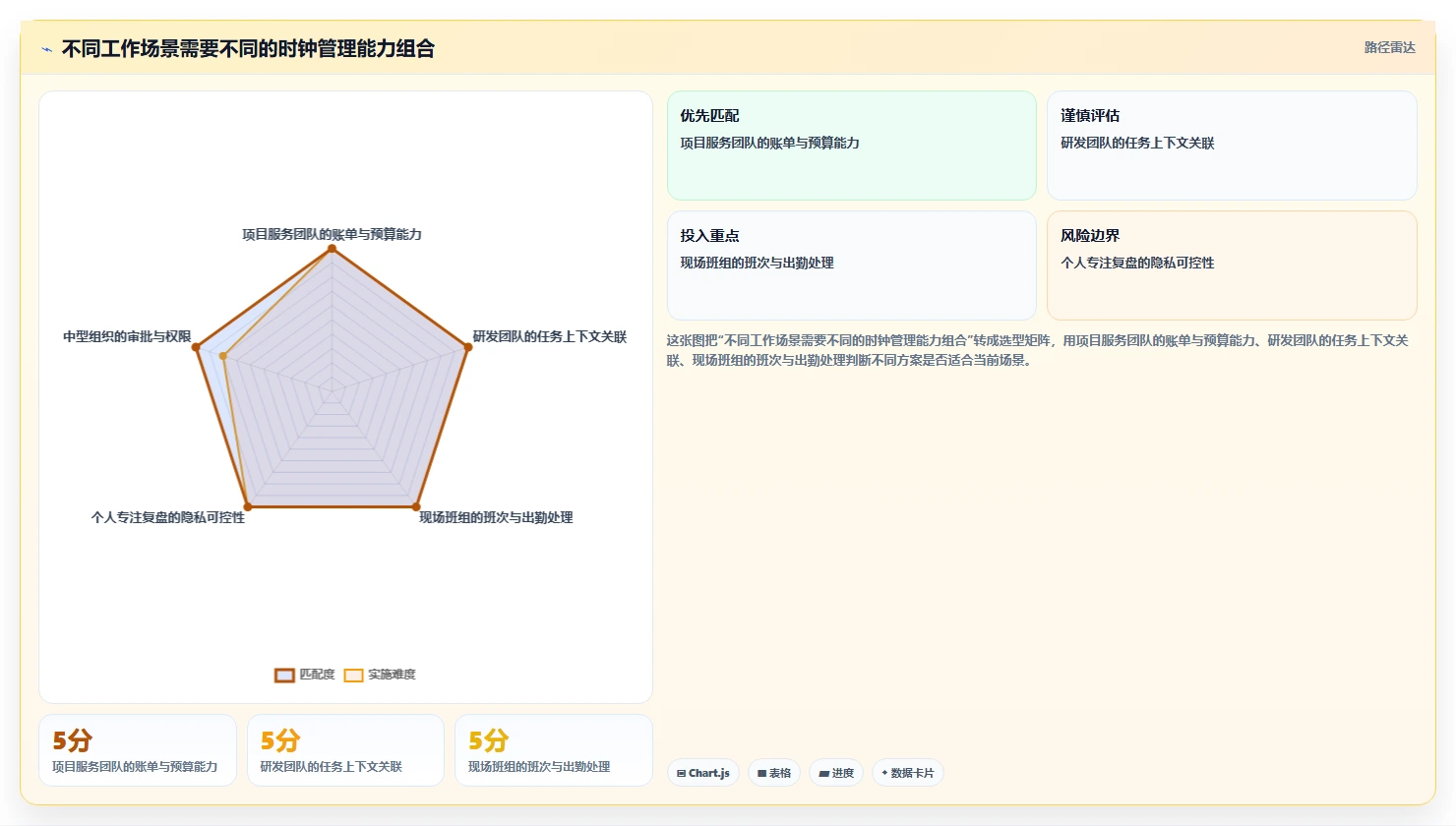1456x826 pixels.
Task: Click the radar point near 现场班组的班次与出勤处理
Action: 416,506
